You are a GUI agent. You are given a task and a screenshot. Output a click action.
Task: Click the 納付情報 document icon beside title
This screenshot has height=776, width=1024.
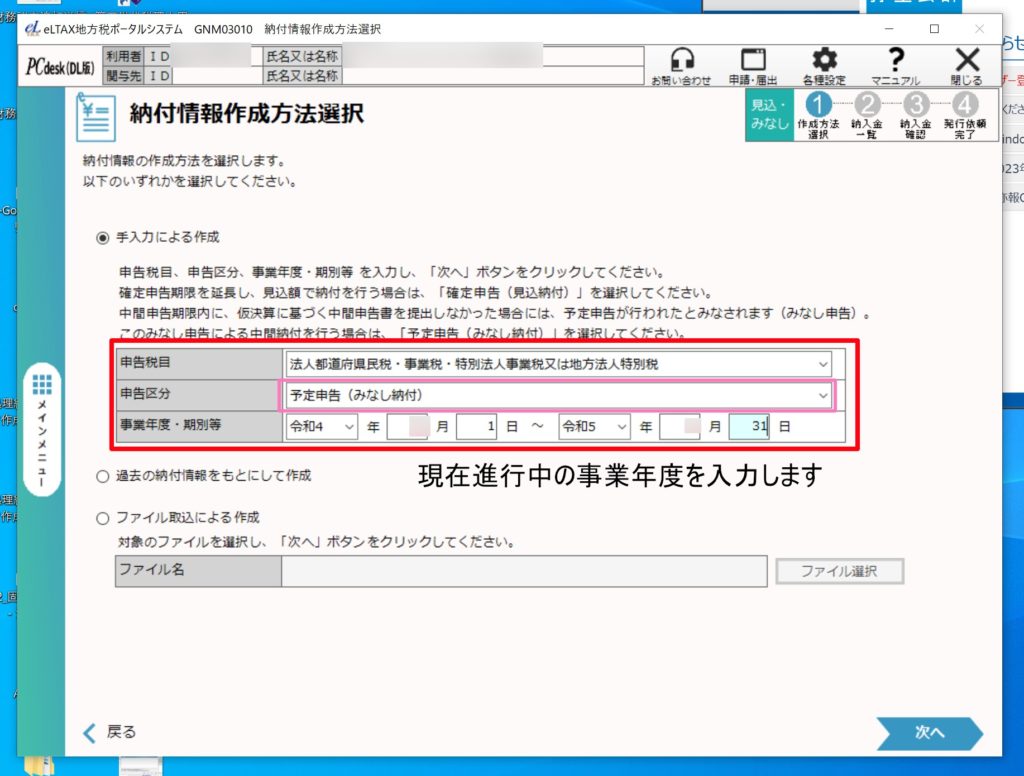point(98,116)
